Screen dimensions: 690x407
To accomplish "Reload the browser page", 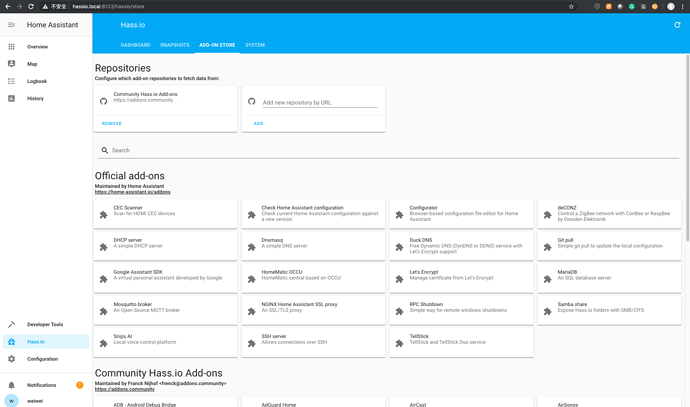I will pos(31,6).
